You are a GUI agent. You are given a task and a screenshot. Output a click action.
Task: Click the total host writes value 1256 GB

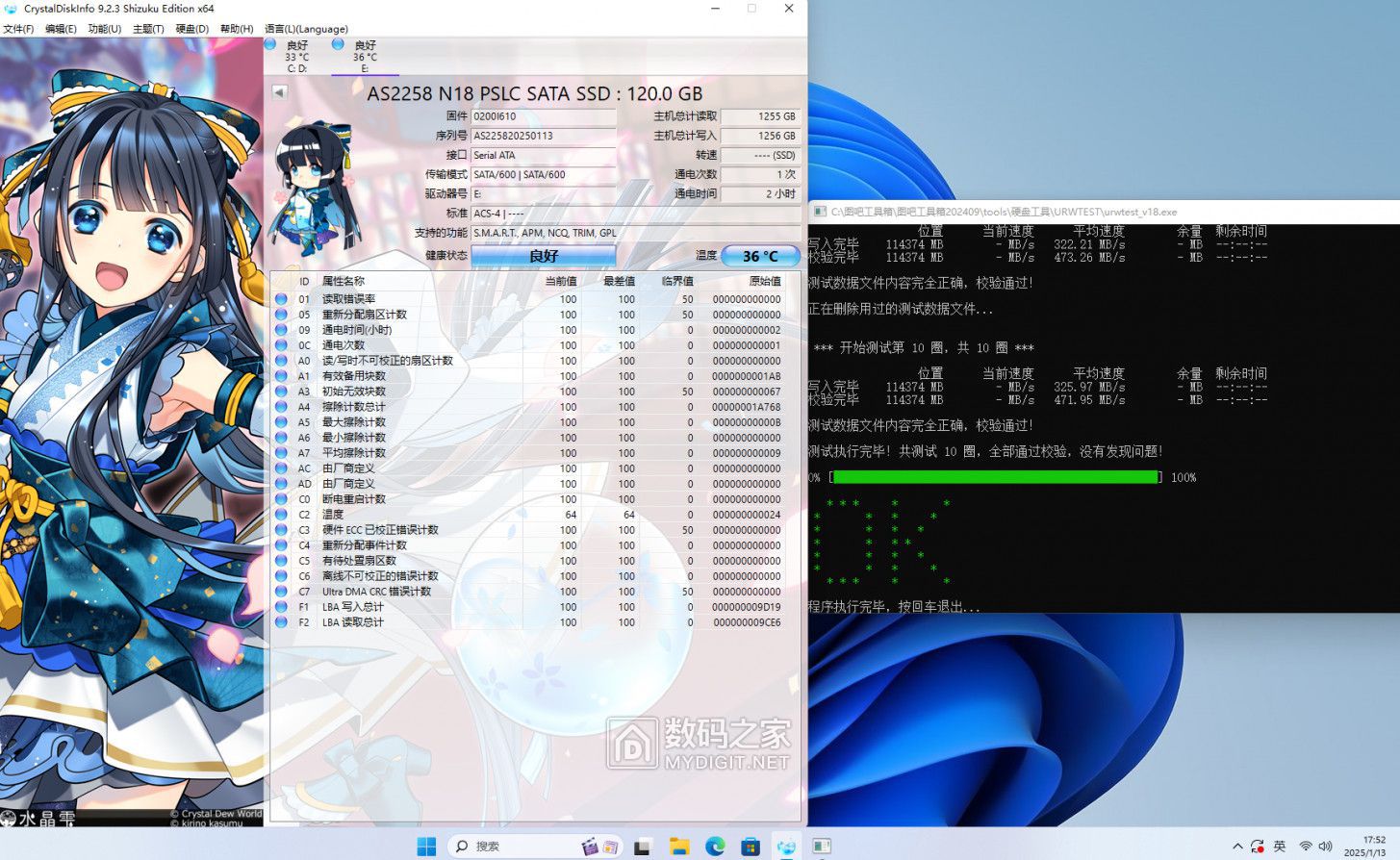(x=760, y=136)
